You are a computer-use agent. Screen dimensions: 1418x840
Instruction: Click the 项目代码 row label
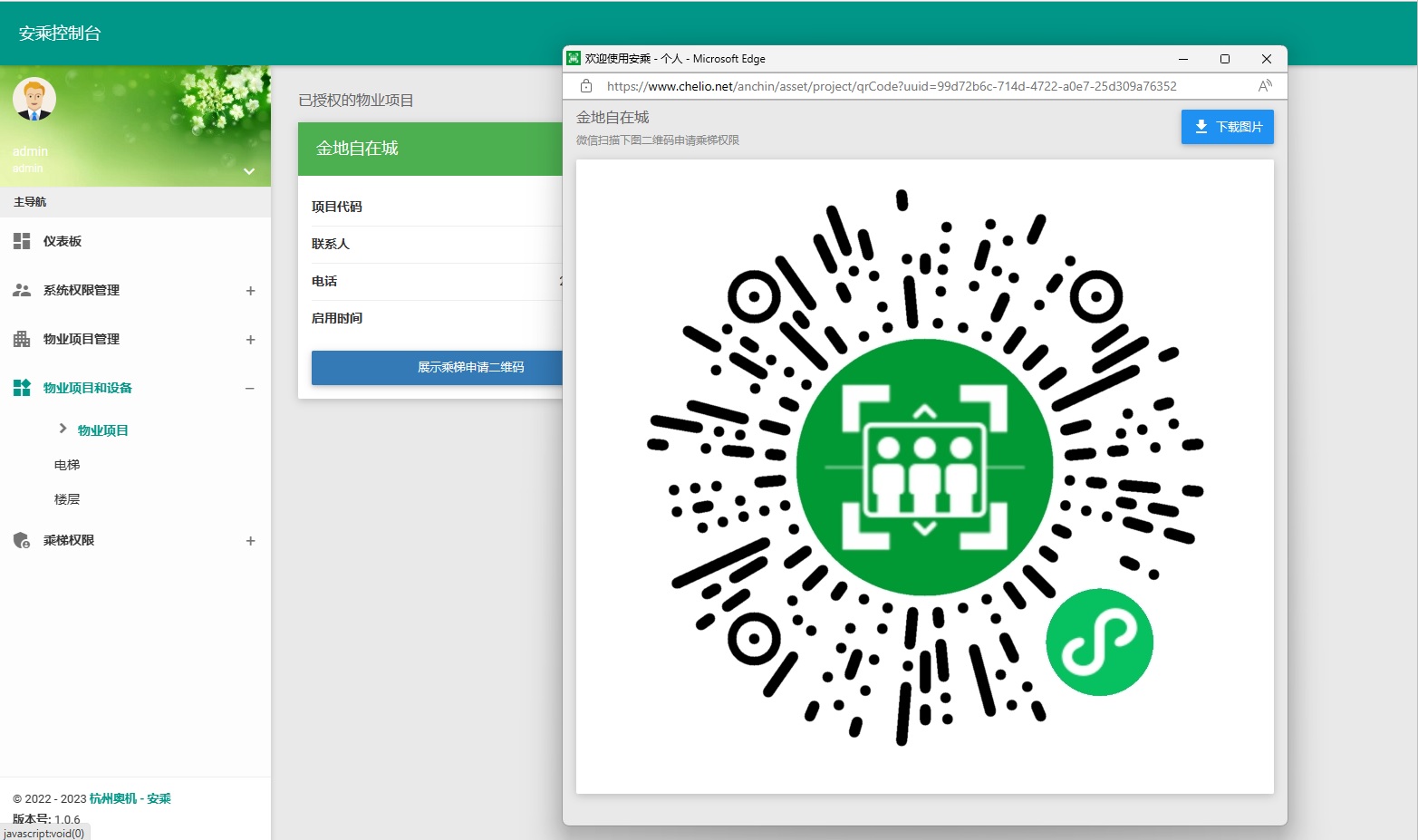(x=337, y=207)
